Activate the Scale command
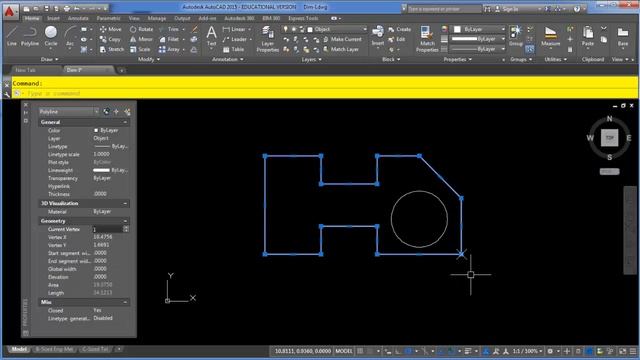Screen dimensions: 640x360 tap(140, 49)
